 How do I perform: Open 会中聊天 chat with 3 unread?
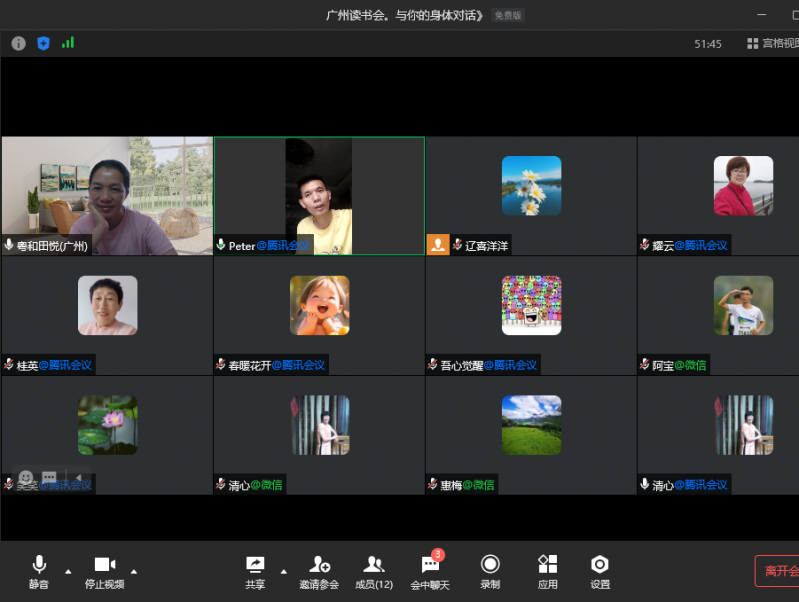(431, 571)
